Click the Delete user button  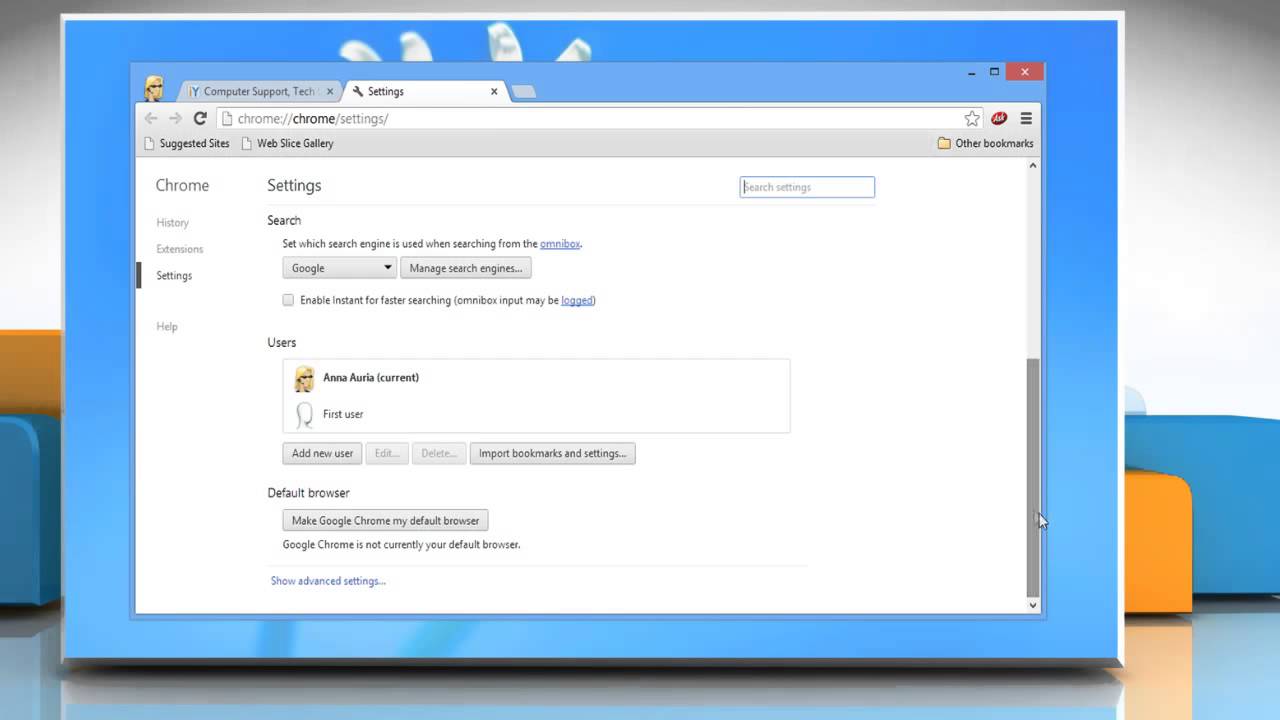click(438, 453)
